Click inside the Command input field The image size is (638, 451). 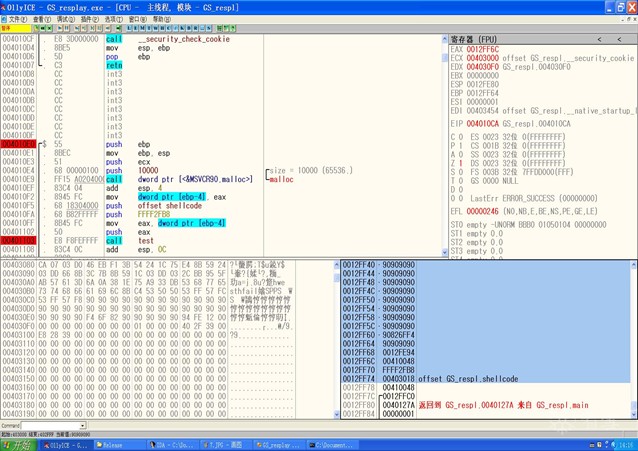tap(50, 426)
